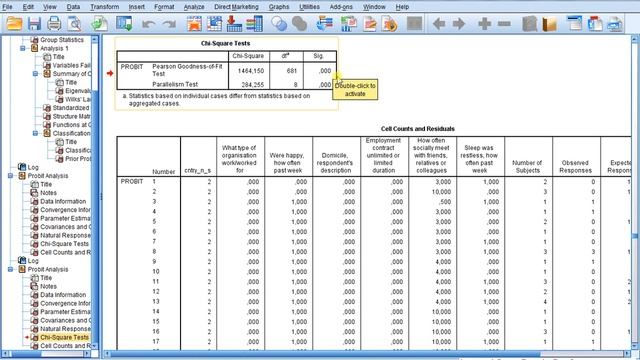Click the cntry_n_s column header
Screen dimensions: 640x360
pyautogui.click(x=198, y=170)
